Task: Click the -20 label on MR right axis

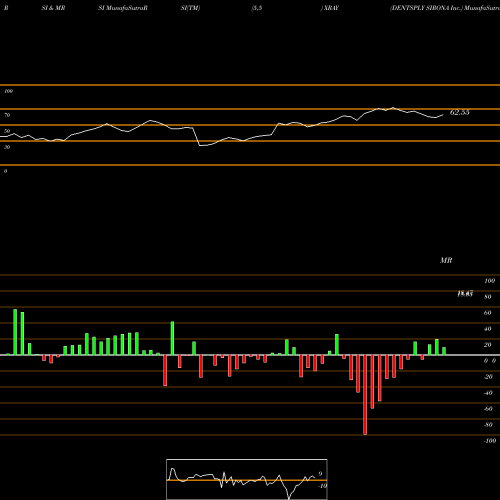Action: click(x=488, y=377)
